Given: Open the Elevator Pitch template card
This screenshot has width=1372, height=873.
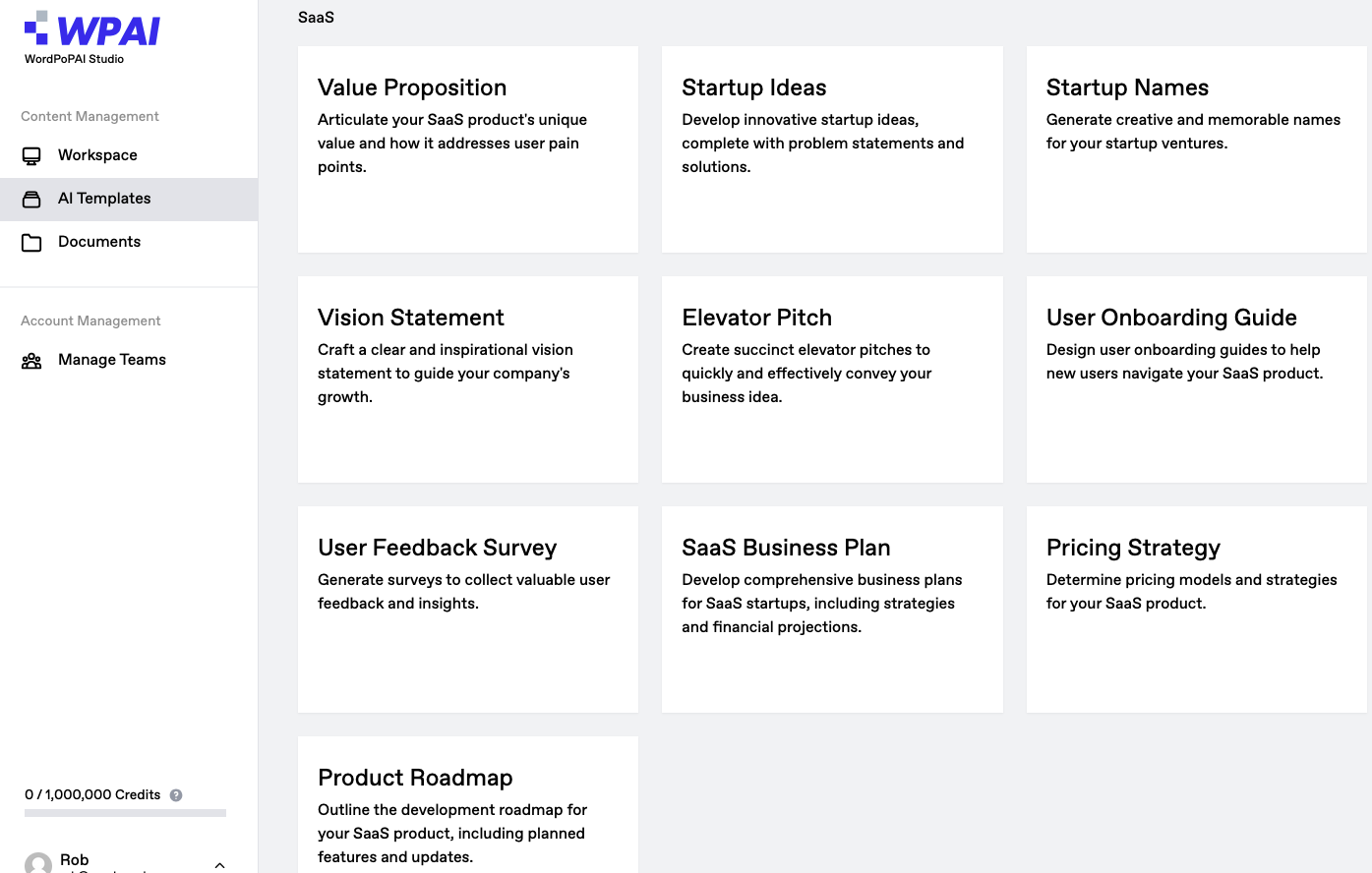Looking at the screenshot, I should tap(832, 379).
